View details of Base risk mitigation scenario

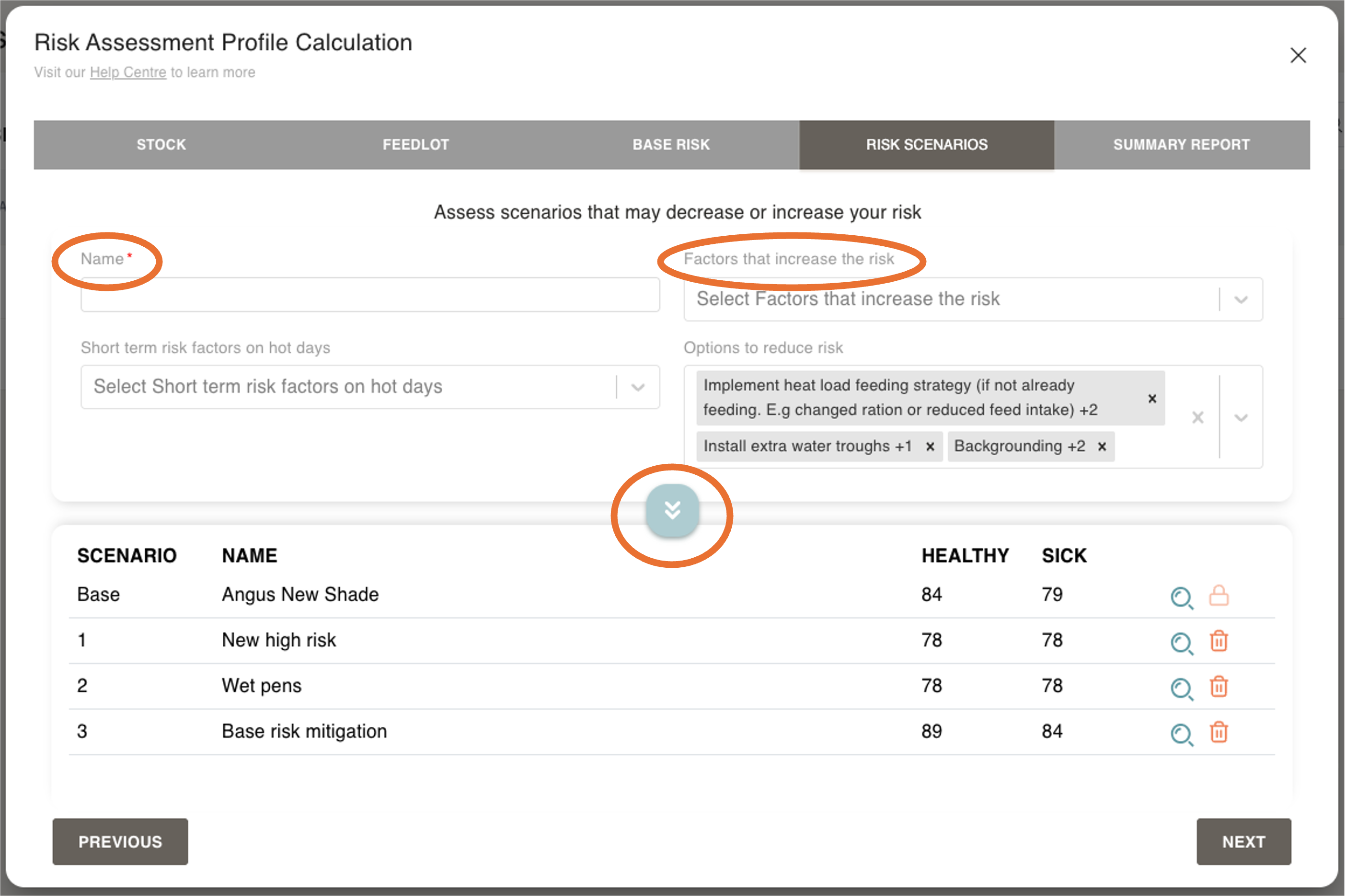click(x=1181, y=734)
